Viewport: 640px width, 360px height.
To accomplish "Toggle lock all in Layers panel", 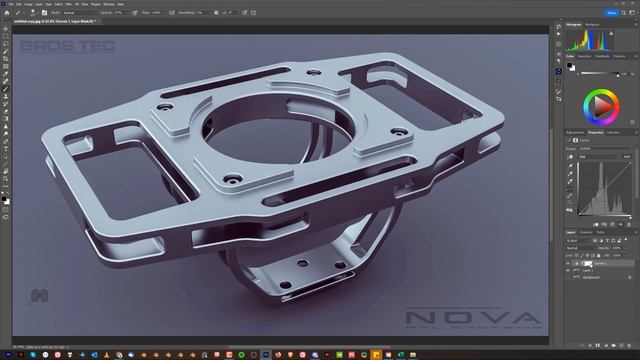I will [598, 256].
